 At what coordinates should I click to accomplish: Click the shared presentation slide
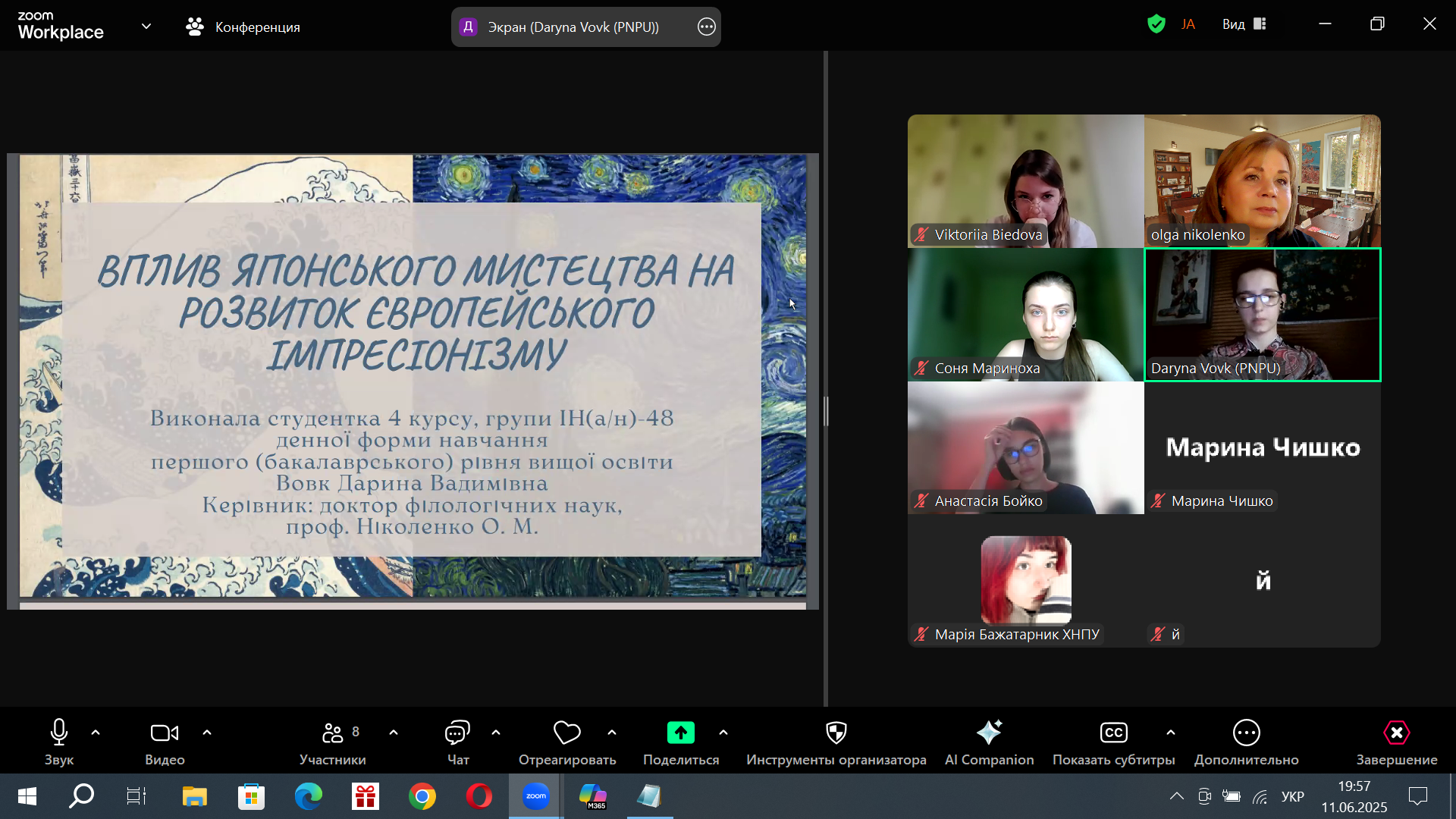[413, 376]
